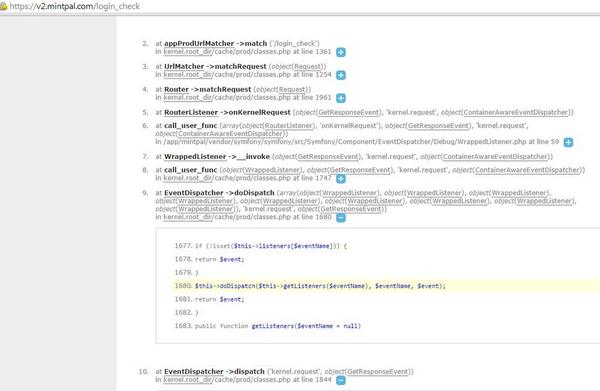Click Router class name in step 4
This screenshot has height=391, width=600.
tap(176, 90)
